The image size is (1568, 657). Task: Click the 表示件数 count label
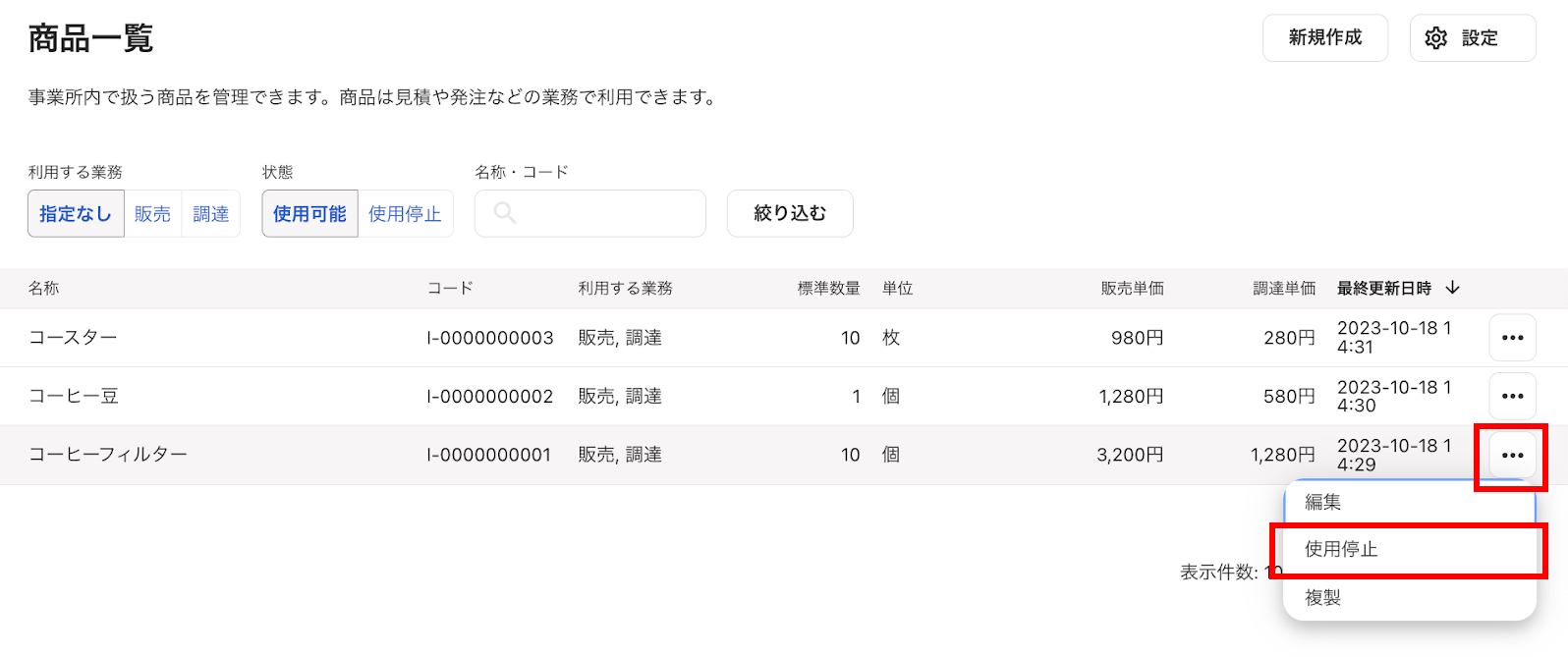[x=1218, y=572]
